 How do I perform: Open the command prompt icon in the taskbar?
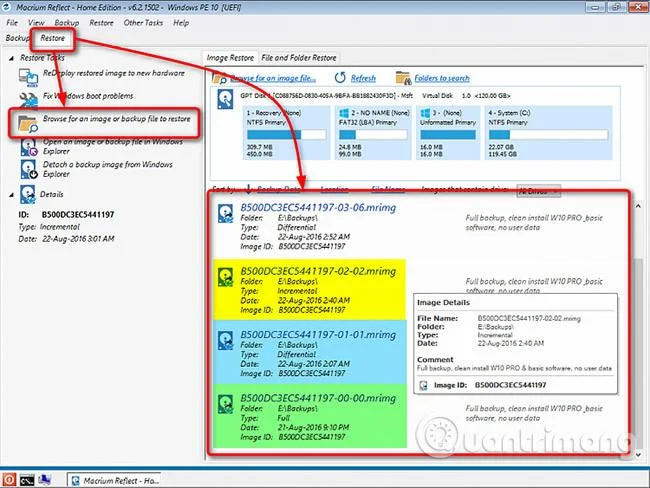pyautogui.click(x=27, y=480)
